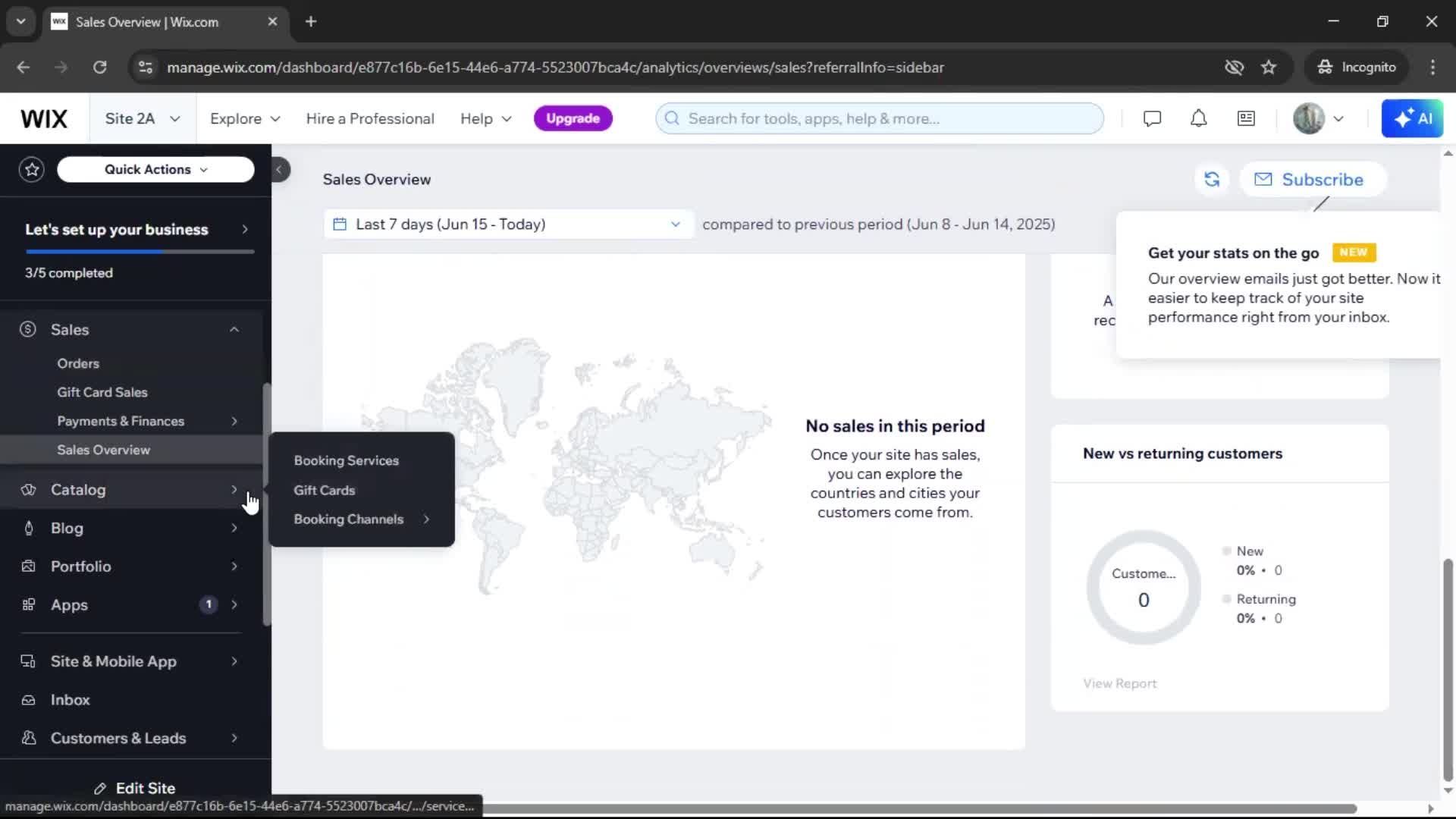Screen dimensions: 1456x819
Task: Bookmark this page with the star icon
Action: pos(1269,67)
